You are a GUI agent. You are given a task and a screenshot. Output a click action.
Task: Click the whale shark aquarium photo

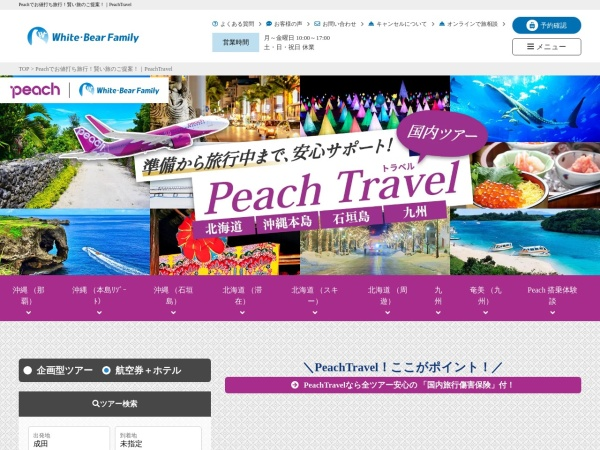(525, 108)
